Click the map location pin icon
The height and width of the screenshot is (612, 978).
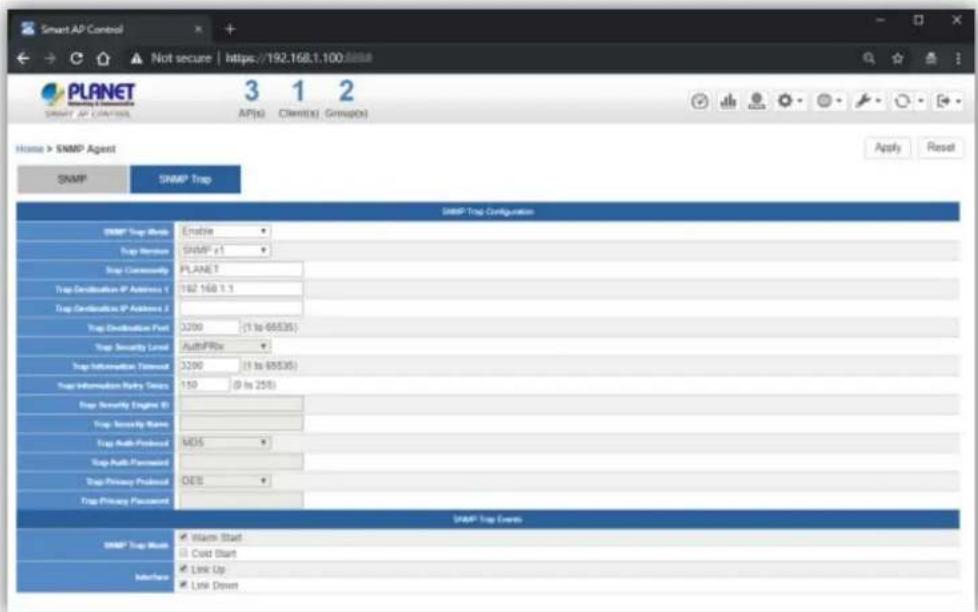(x=757, y=101)
